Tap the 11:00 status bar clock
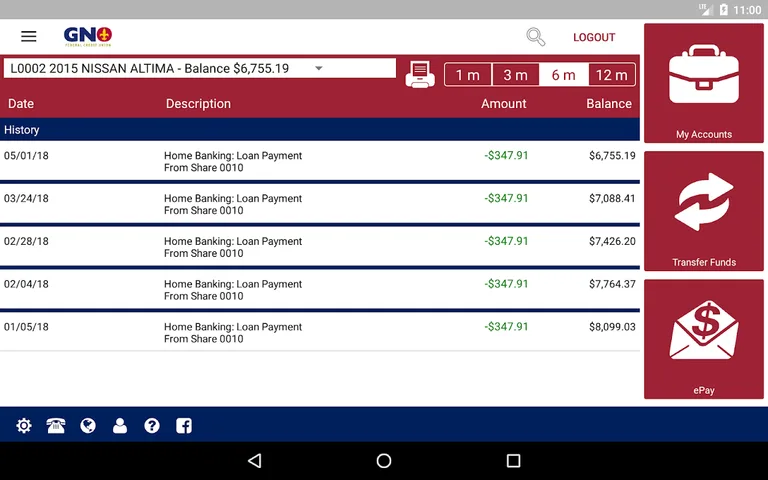 (747, 10)
